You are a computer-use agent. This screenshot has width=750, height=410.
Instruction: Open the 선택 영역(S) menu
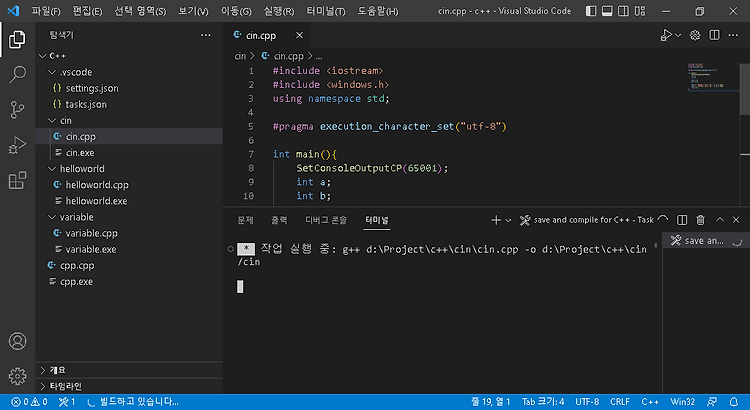tap(140, 11)
